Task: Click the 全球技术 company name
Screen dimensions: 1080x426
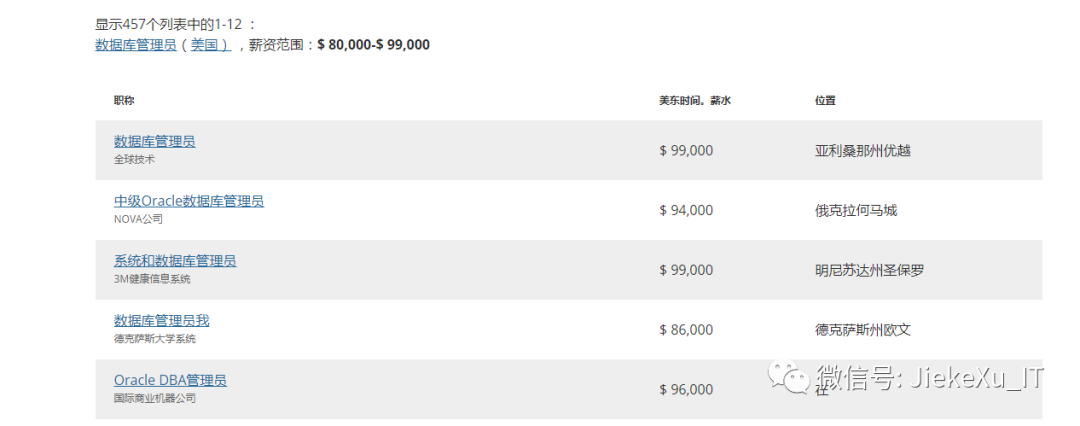Action: pos(134,159)
